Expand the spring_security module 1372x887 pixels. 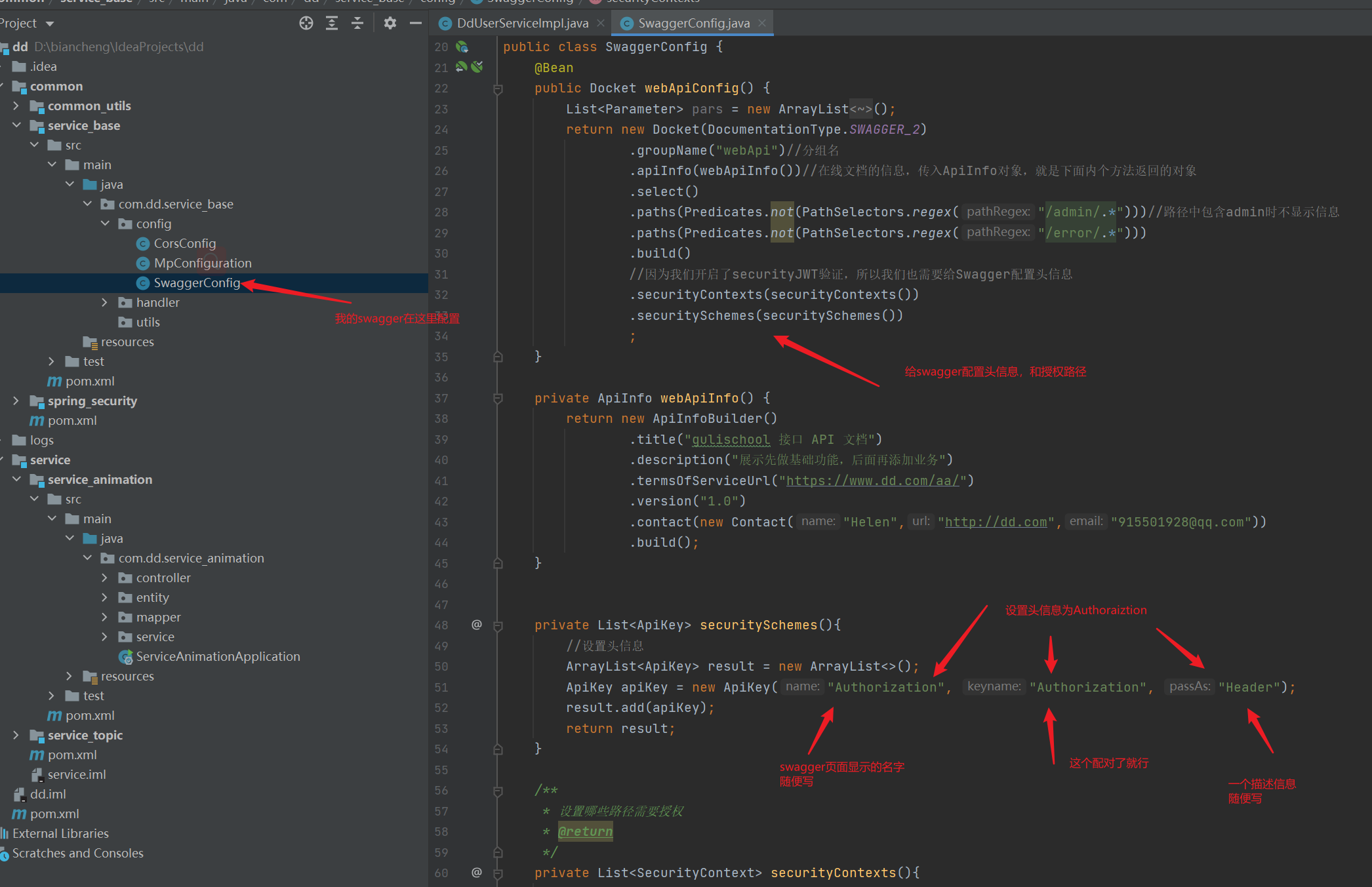point(16,401)
